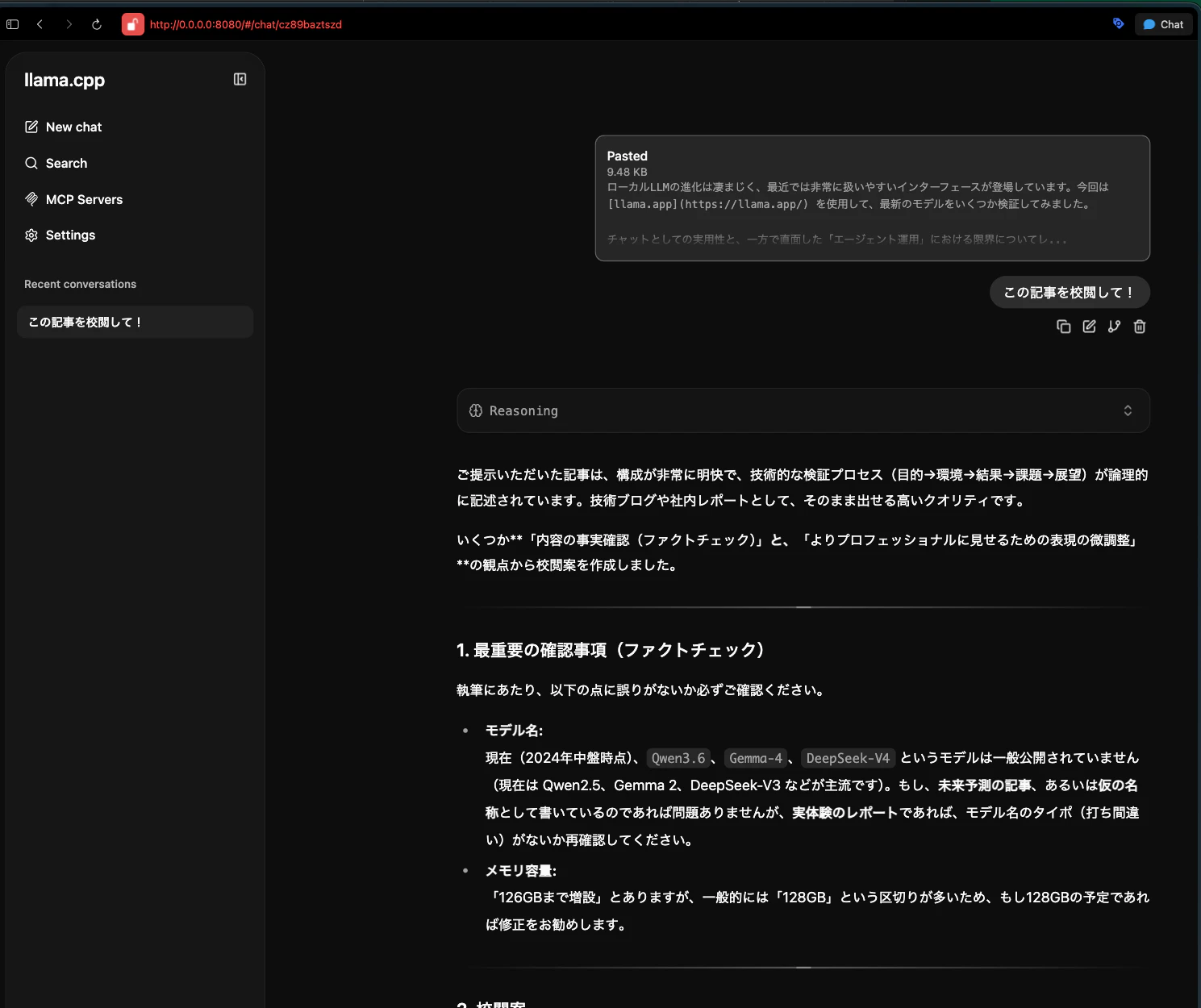Screen dimensions: 1201x1008
Task: Select the conversation この記事を校閲して！ in sidebar
Action: coord(135,322)
